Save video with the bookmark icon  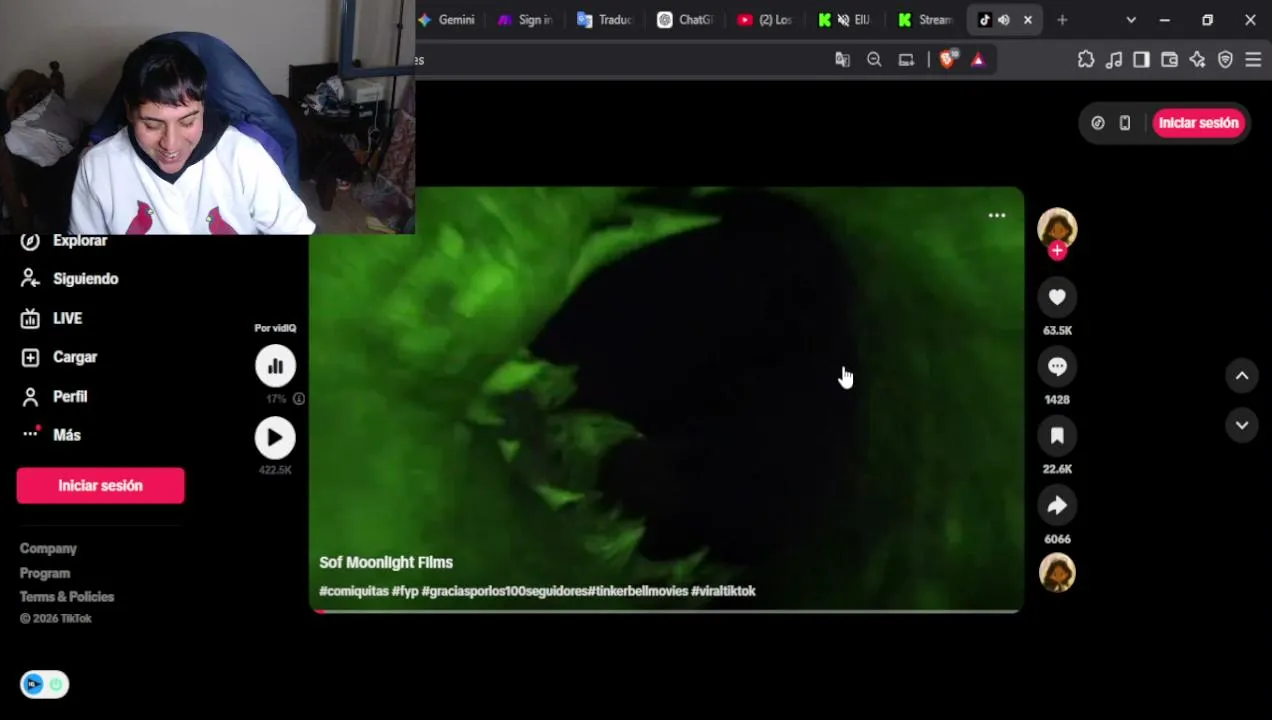tap(1057, 436)
